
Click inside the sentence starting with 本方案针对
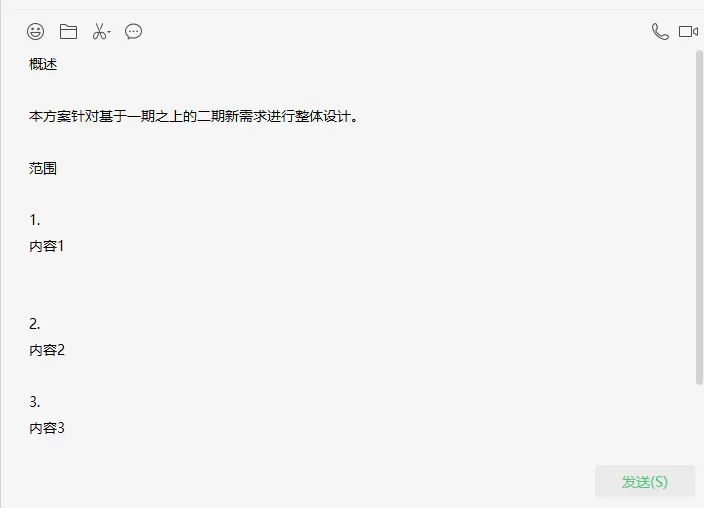pyautogui.click(x=193, y=116)
